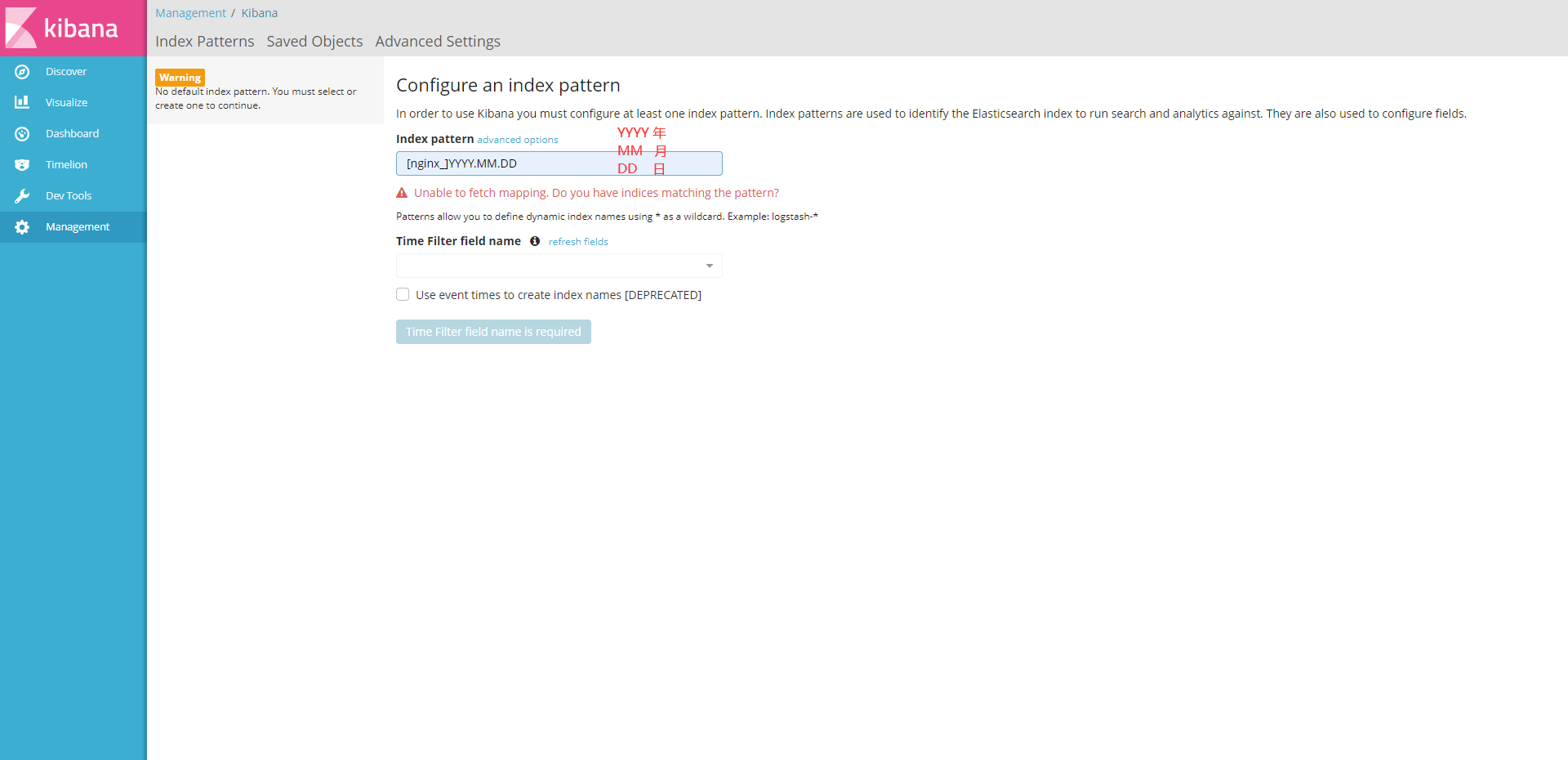Open the advanced options link

click(518, 140)
